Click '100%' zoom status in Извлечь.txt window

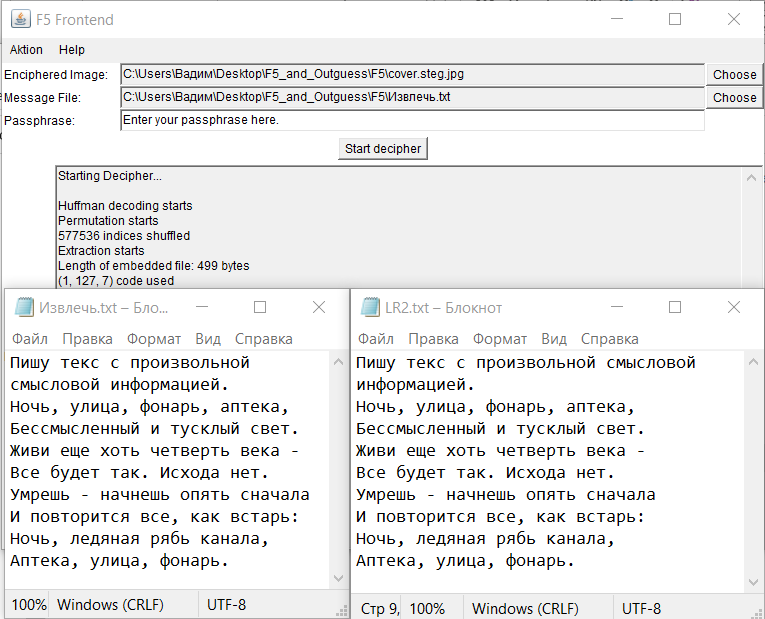click(x=29, y=605)
